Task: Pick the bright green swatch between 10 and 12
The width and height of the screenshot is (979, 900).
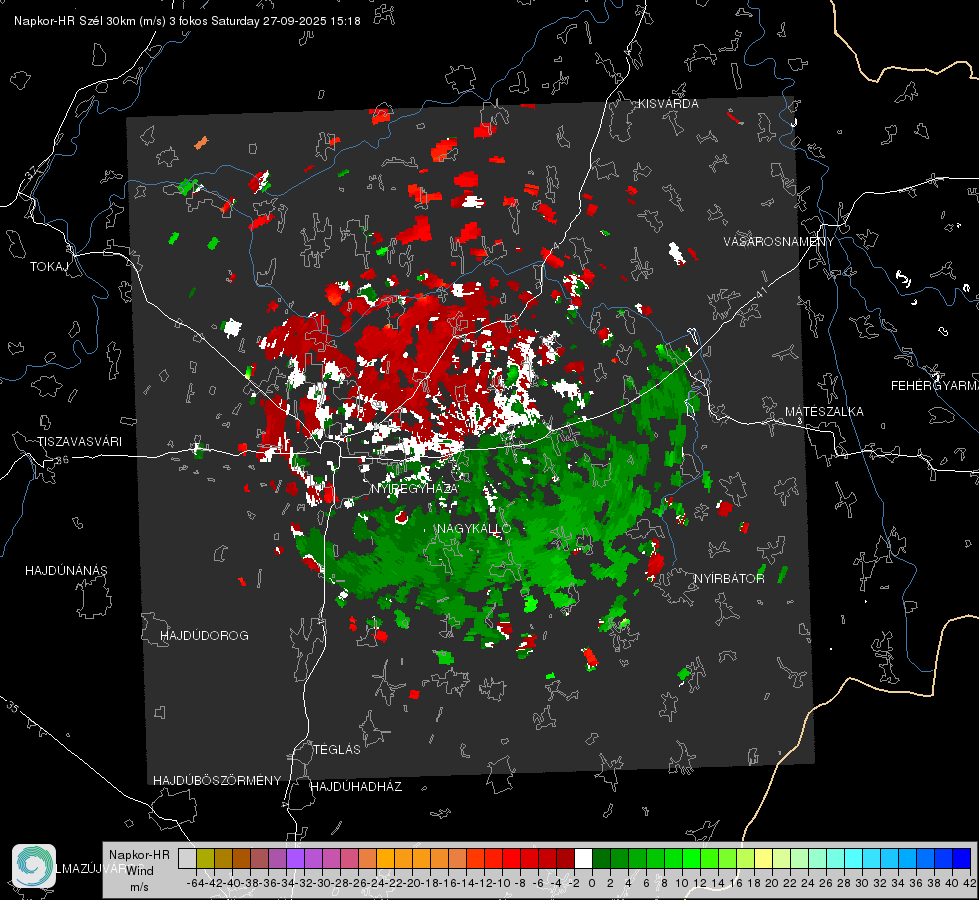Action: click(691, 858)
